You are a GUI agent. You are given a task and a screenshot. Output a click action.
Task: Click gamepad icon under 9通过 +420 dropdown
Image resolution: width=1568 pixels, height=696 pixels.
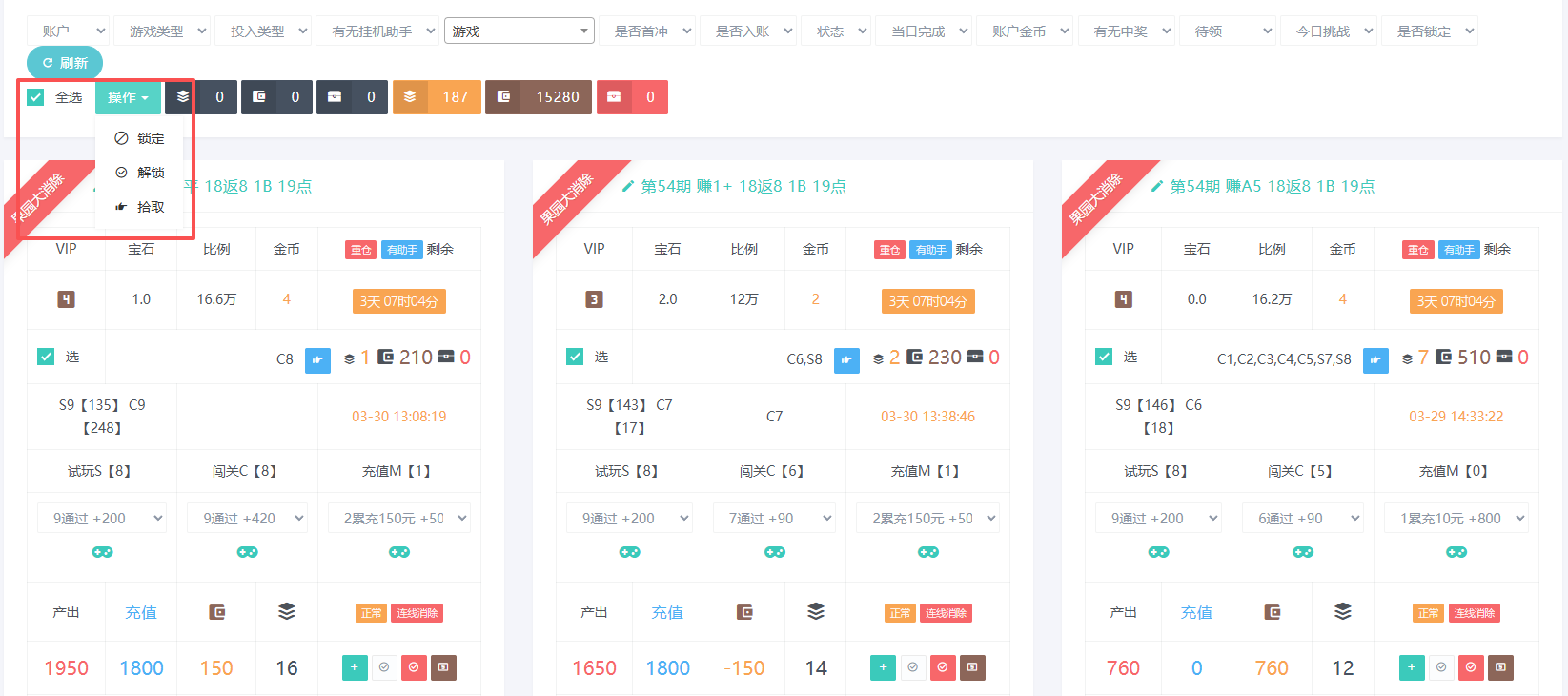pyautogui.click(x=247, y=552)
